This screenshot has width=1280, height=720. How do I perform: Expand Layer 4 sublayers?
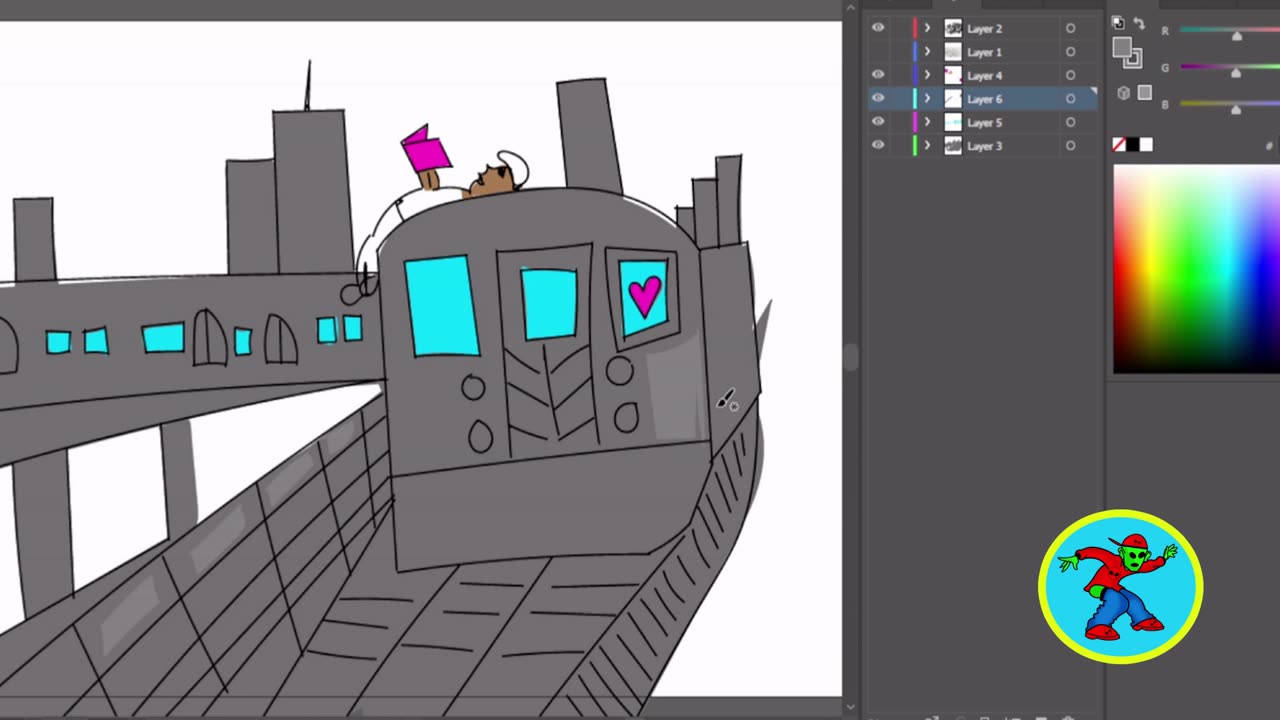pyautogui.click(x=927, y=75)
